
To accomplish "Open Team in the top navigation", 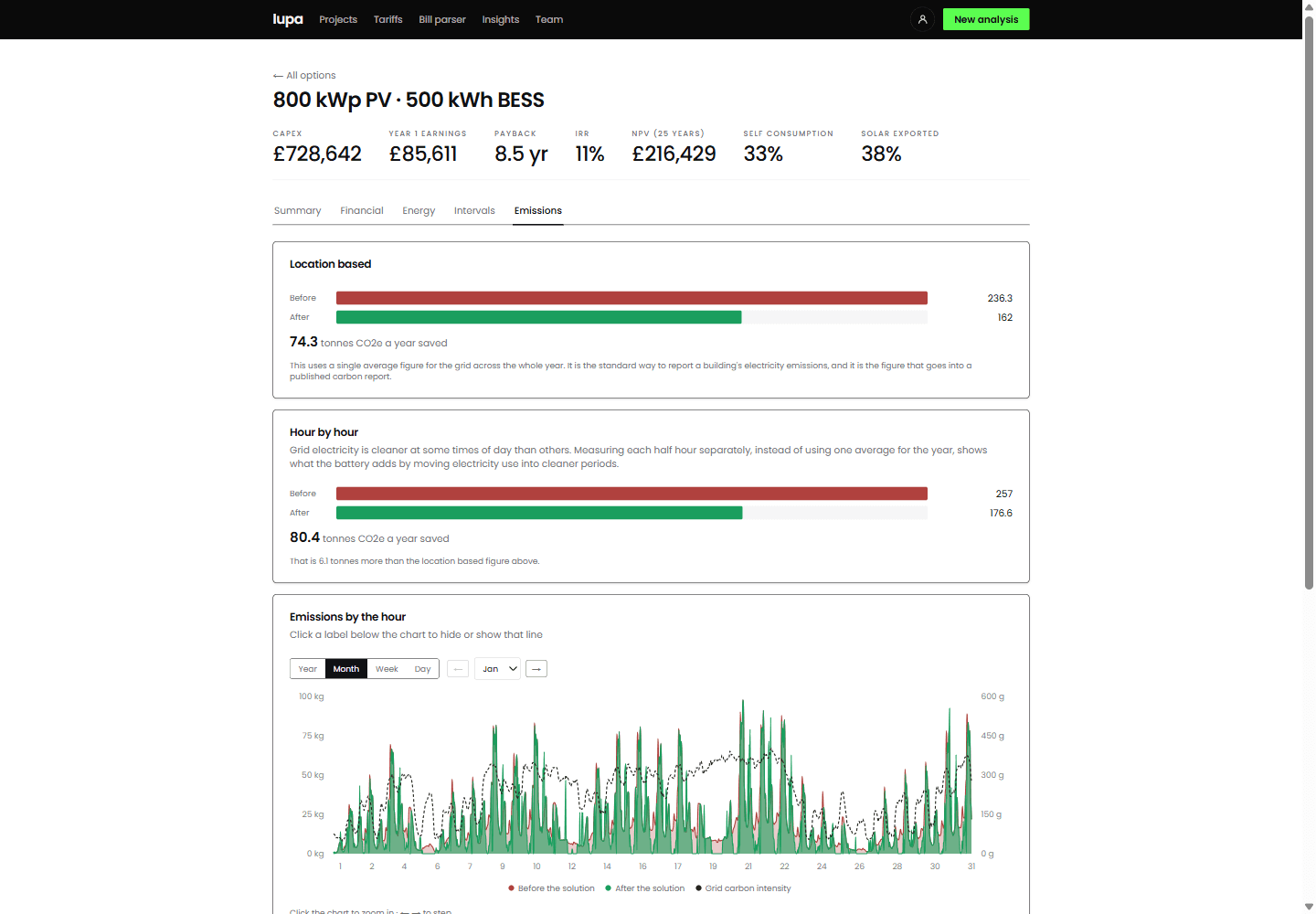I will point(549,19).
